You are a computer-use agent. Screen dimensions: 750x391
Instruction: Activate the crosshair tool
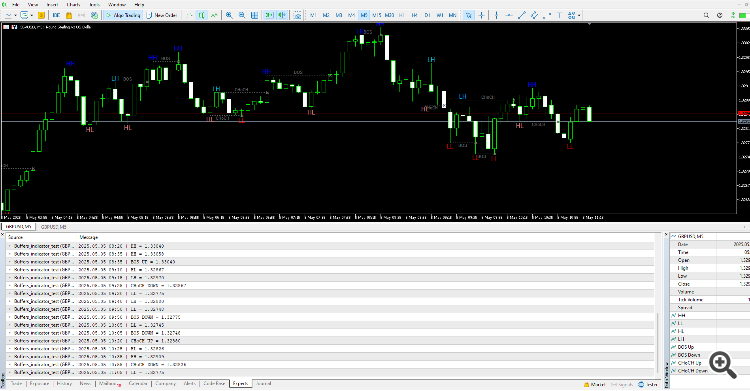tap(481, 15)
